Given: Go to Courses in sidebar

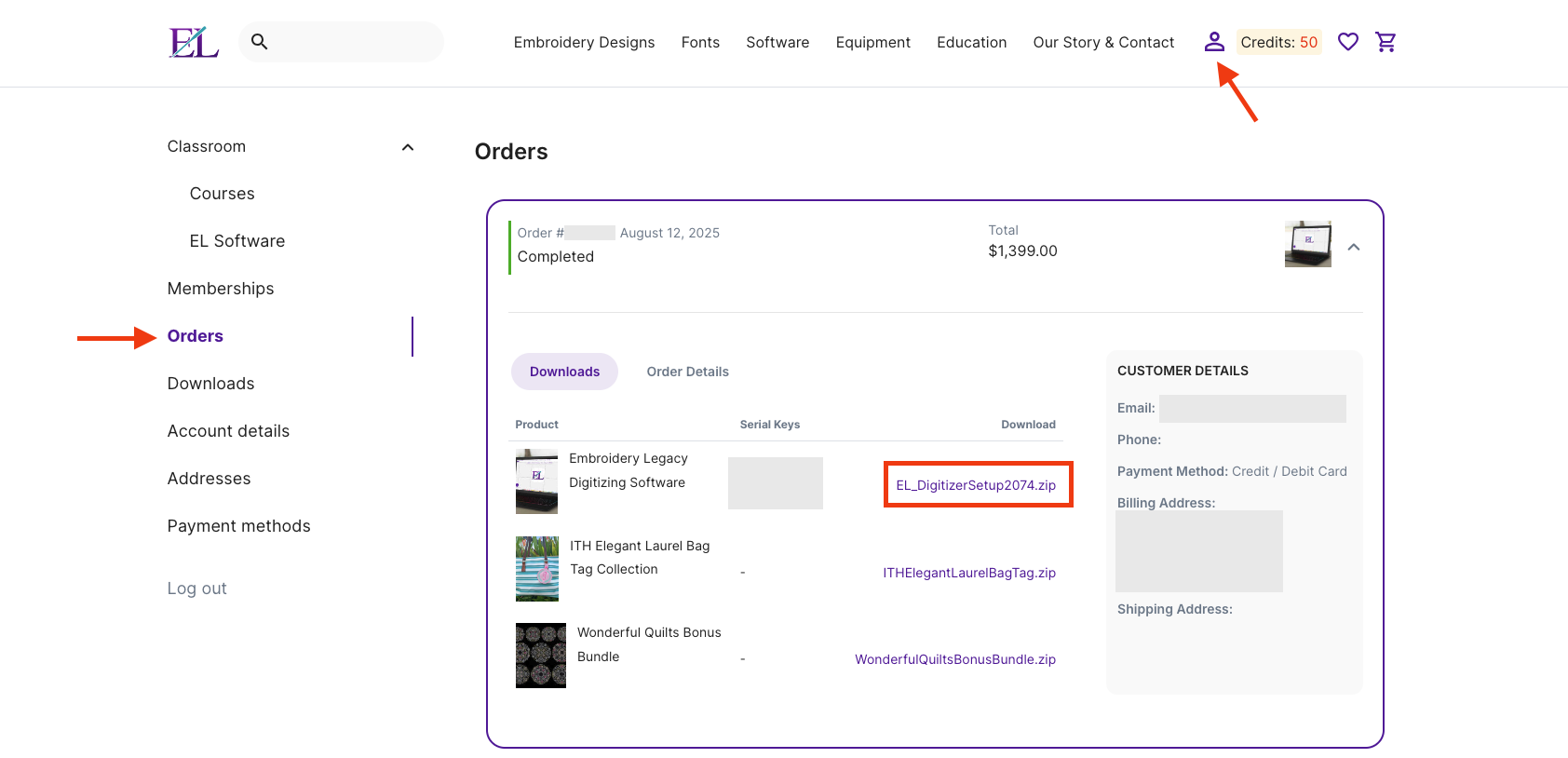Looking at the screenshot, I should click(x=223, y=194).
